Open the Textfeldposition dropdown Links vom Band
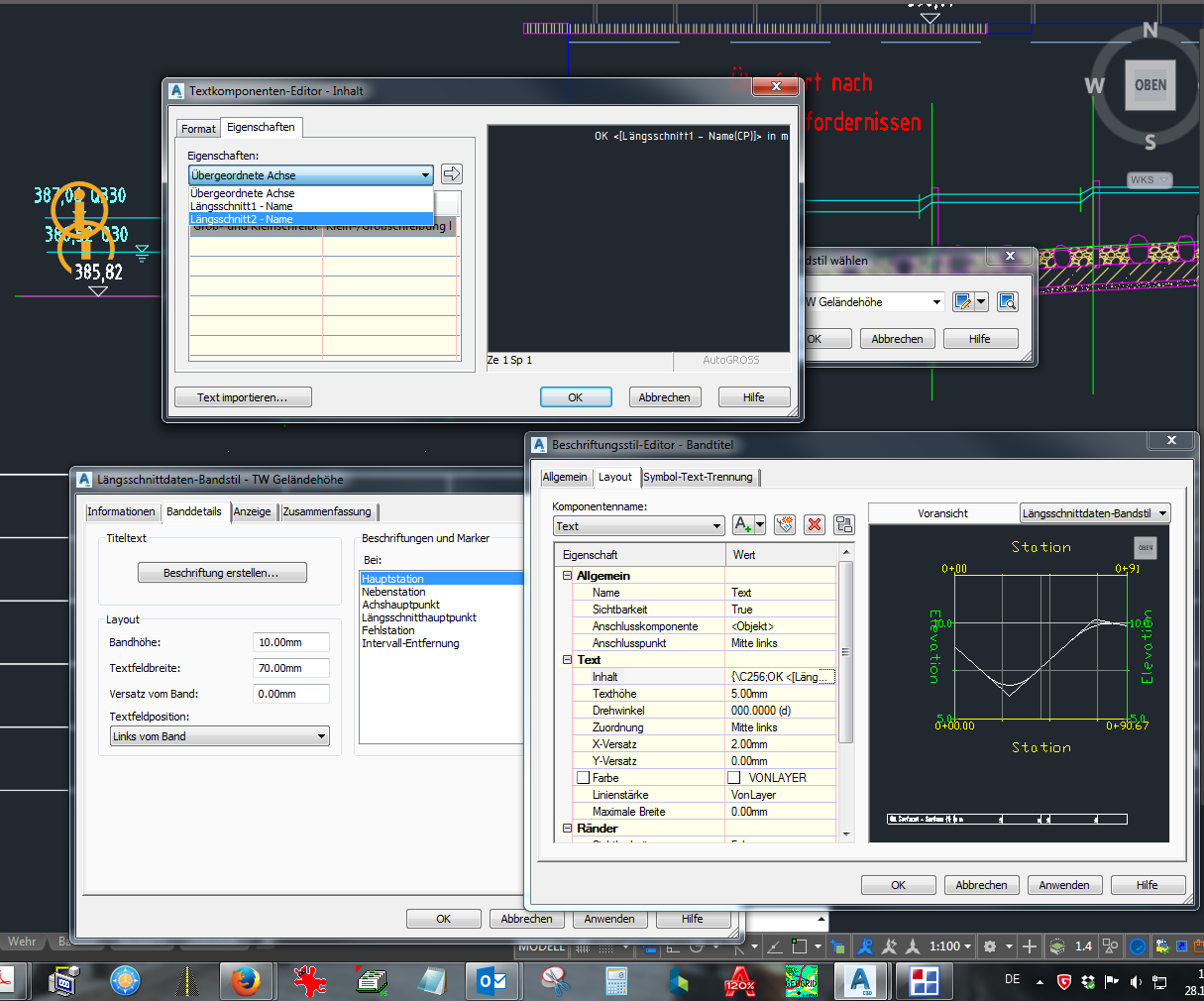The height and width of the screenshot is (1001, 1204). tap(220, 736)
